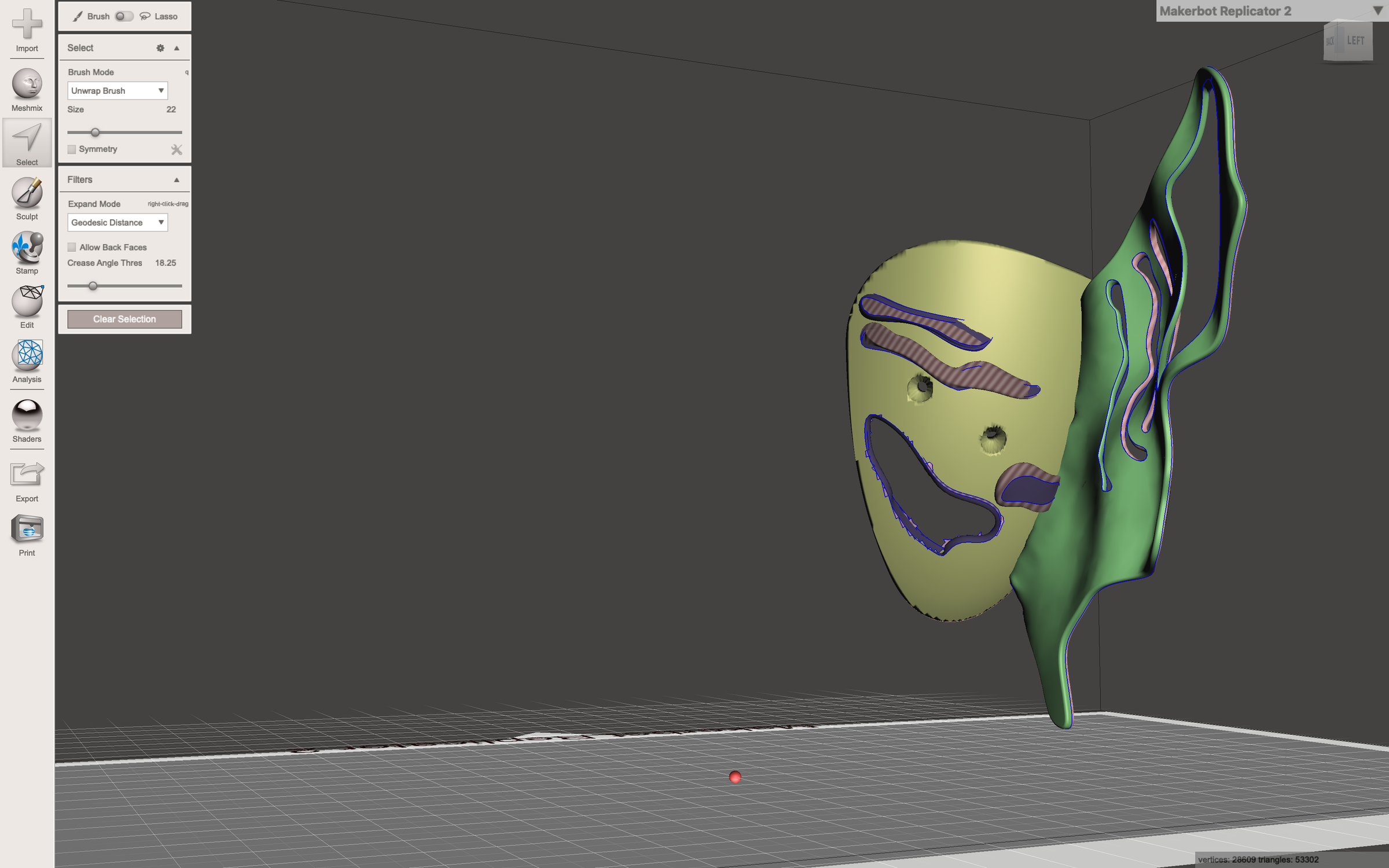Click the Crease Angle Thres slider handle

93,286
